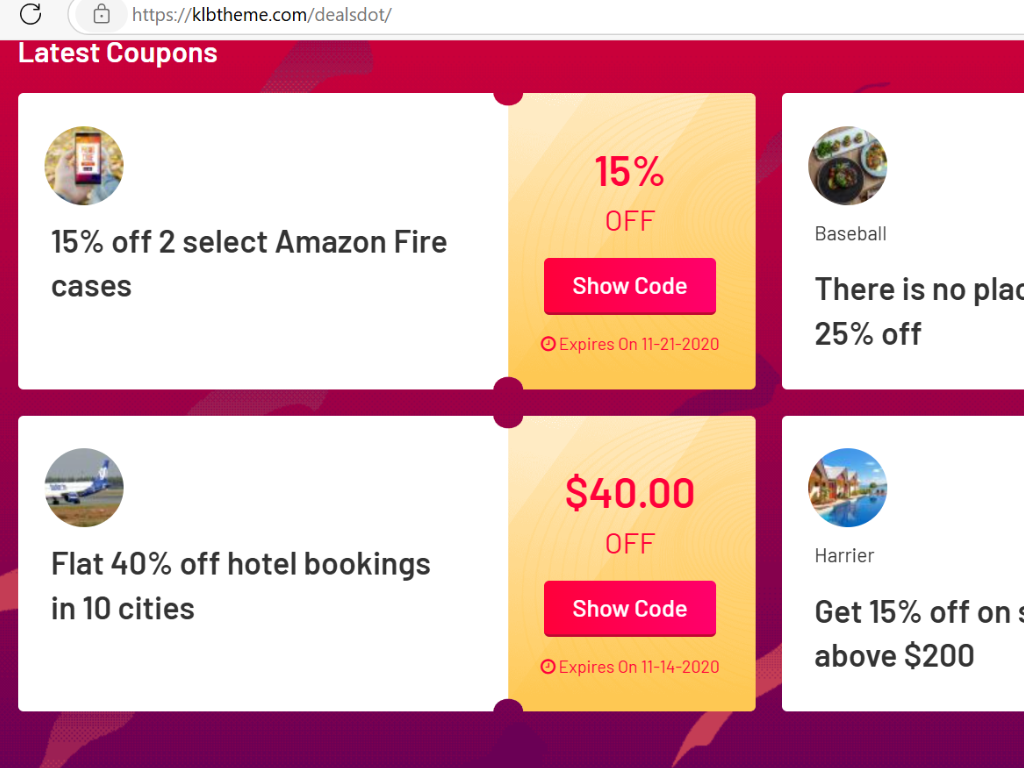Screen dimensions: 1024x768
Task: Show Code for $40.00 off coupon
Action: pyautogui.click(x=630, y=609)
